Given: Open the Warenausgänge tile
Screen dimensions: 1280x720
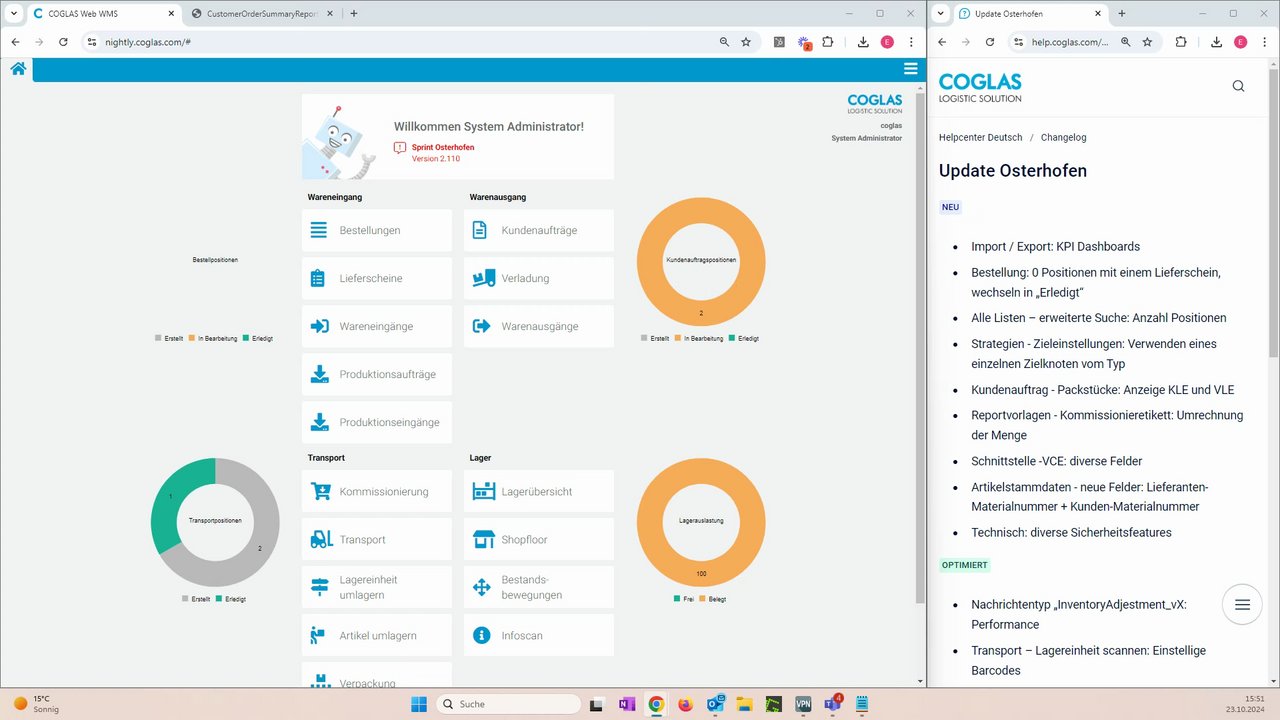Looking at the screenshot, I should [539, 326].
